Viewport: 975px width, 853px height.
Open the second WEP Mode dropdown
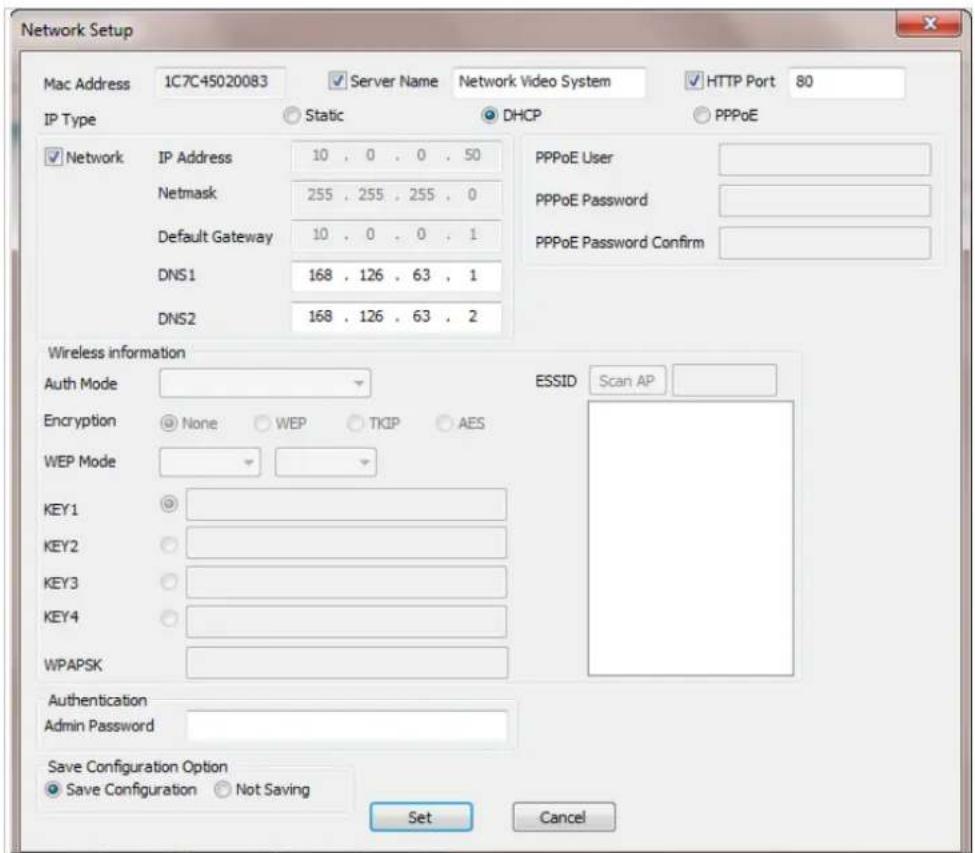pos(326,462)
